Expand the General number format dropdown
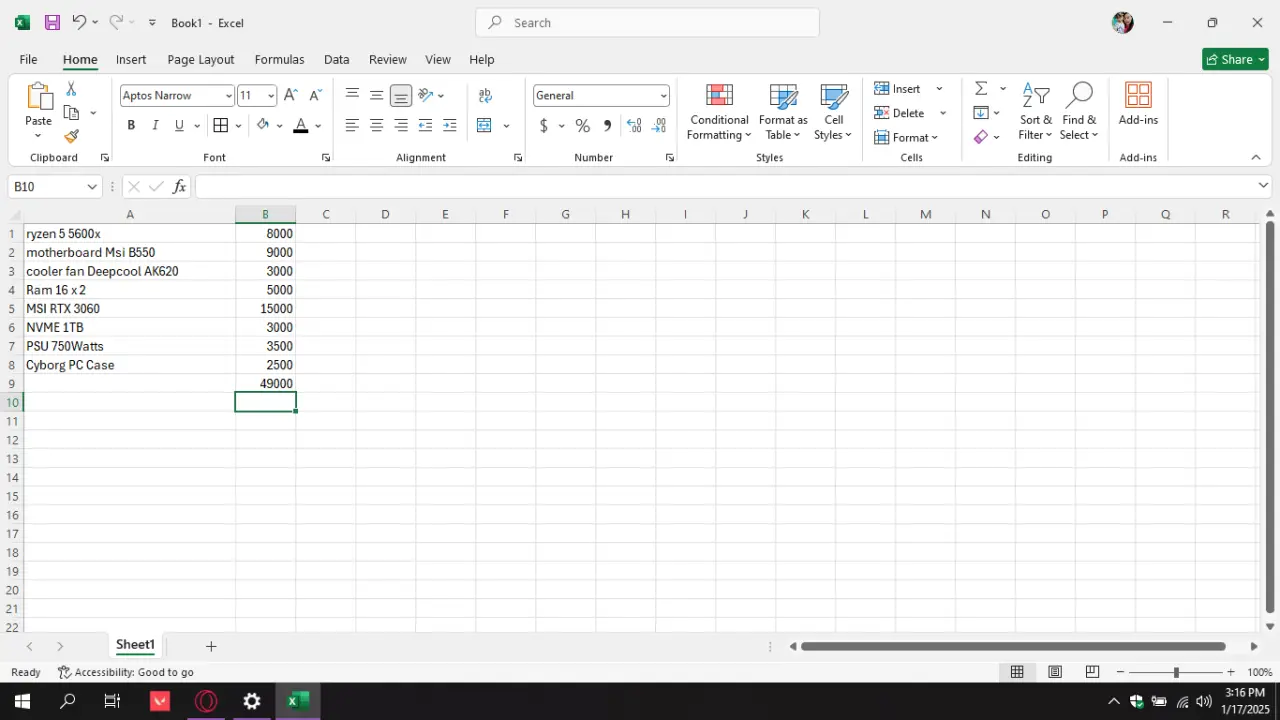The height and width of the screenshot is (720, 1280). [663, 96]
